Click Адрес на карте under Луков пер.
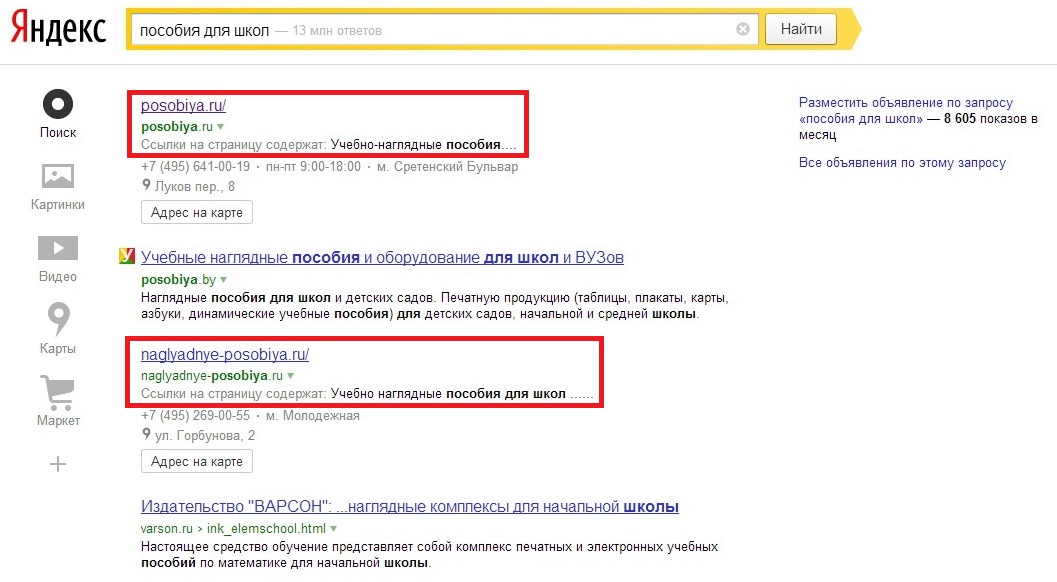 [x=197, y=212]
